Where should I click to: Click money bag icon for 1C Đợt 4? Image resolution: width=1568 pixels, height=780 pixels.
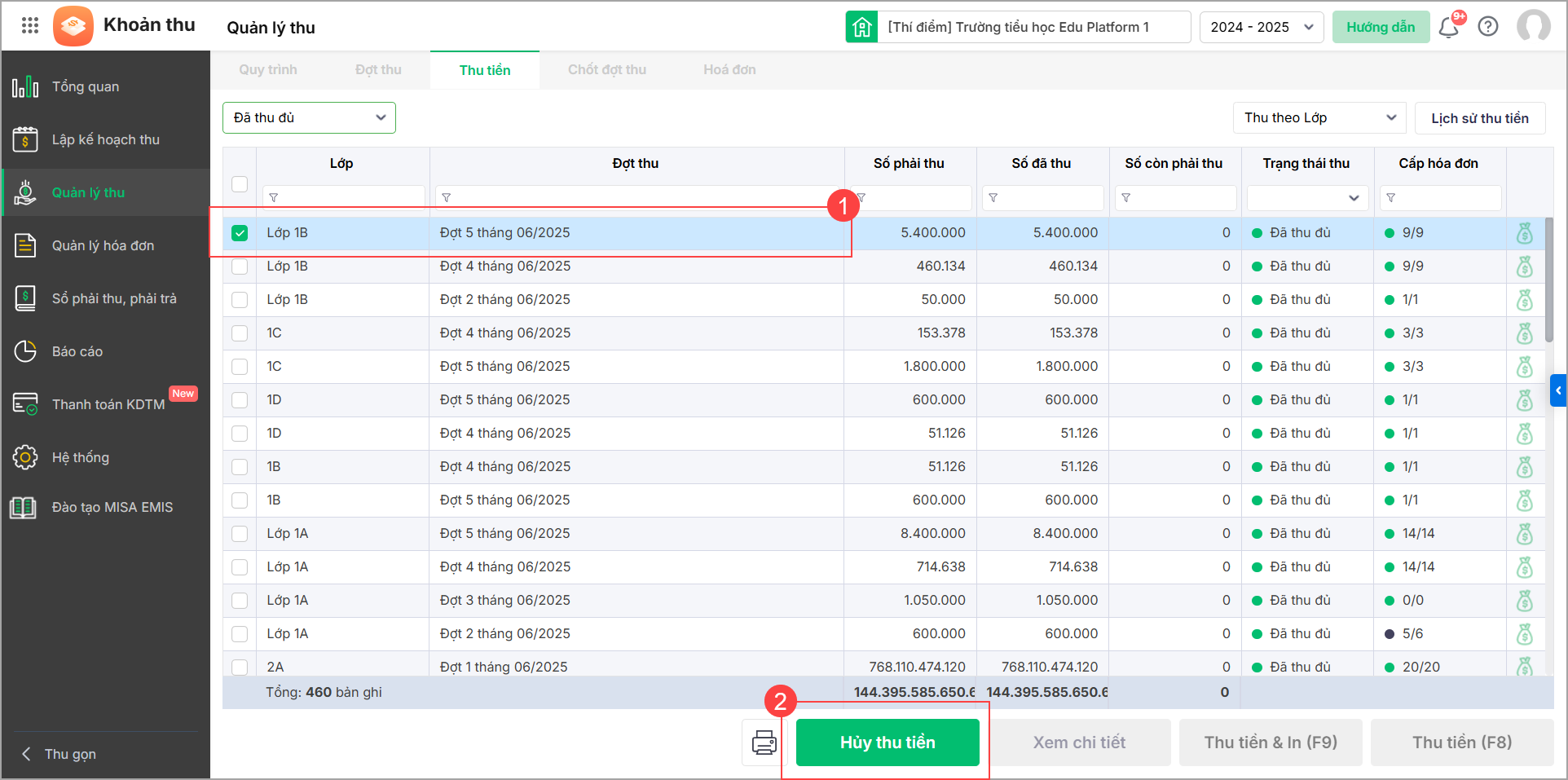click(x=1525, y=333)
